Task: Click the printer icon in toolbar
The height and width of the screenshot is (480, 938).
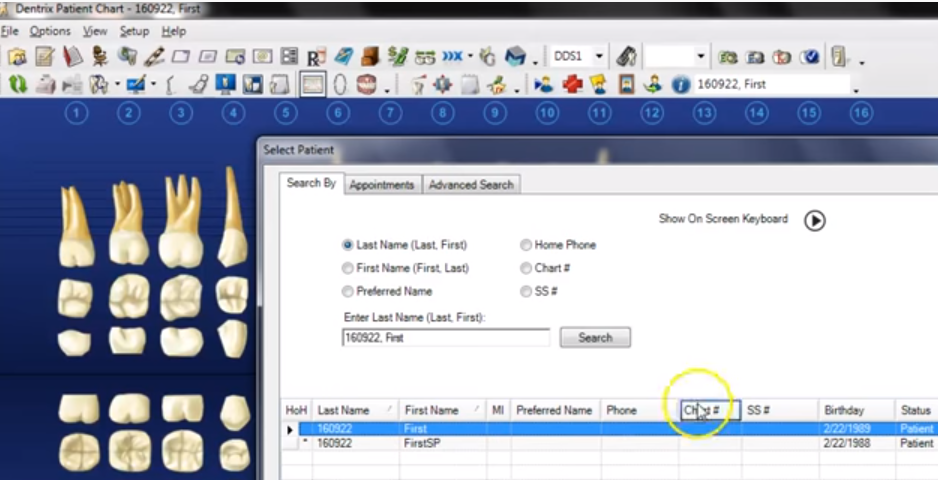Action: (46, 85)
